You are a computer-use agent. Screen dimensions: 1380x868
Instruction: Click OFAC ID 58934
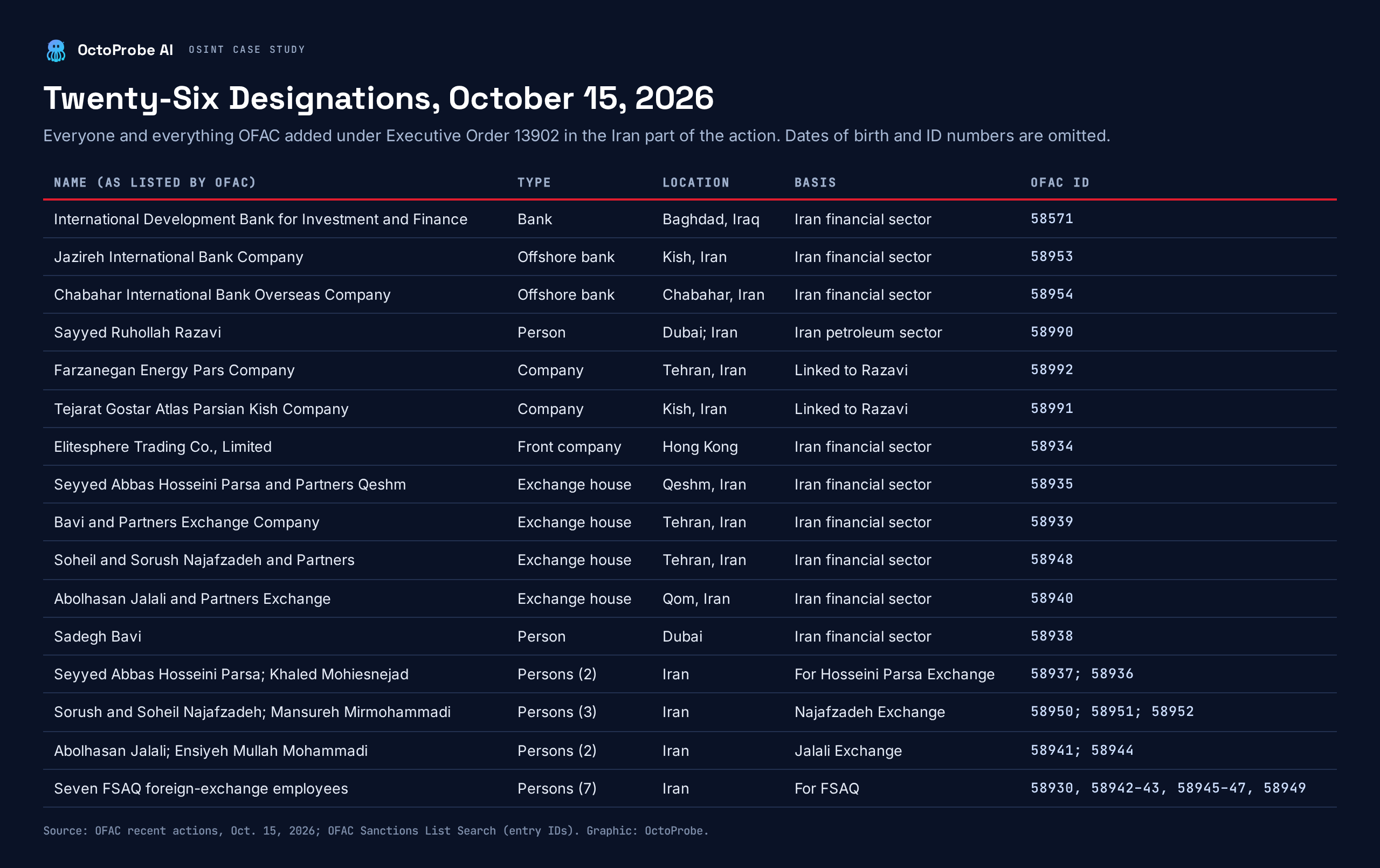click(x=1052, y=446)
